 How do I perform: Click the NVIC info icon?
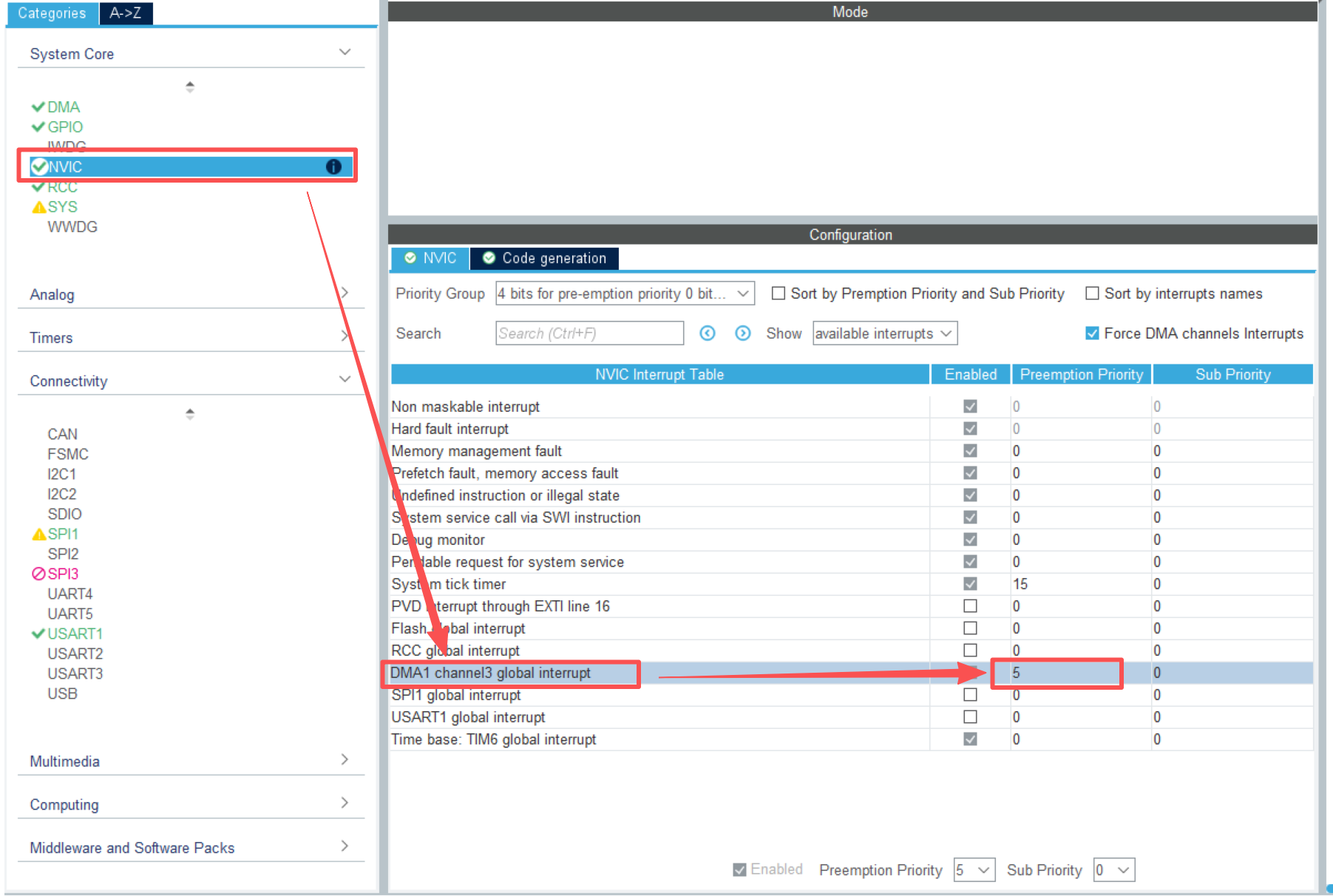333,167
